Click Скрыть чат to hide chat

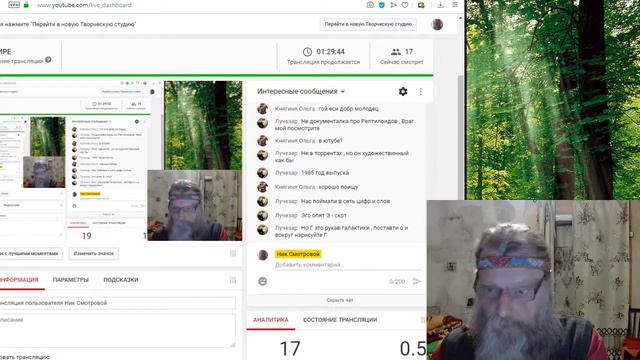[x=340, y=300]
